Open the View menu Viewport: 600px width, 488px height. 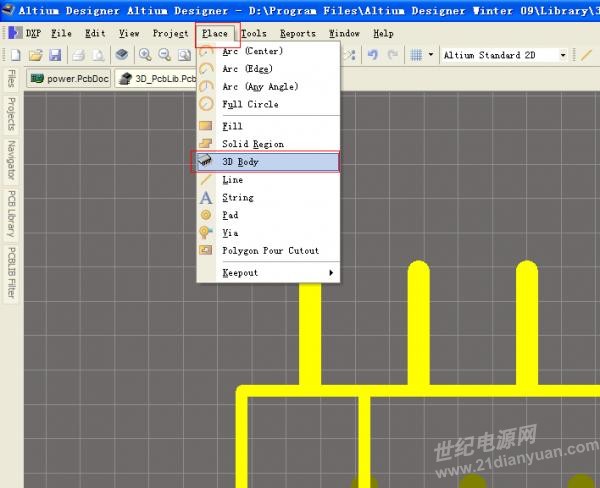(x=129, y=34)
